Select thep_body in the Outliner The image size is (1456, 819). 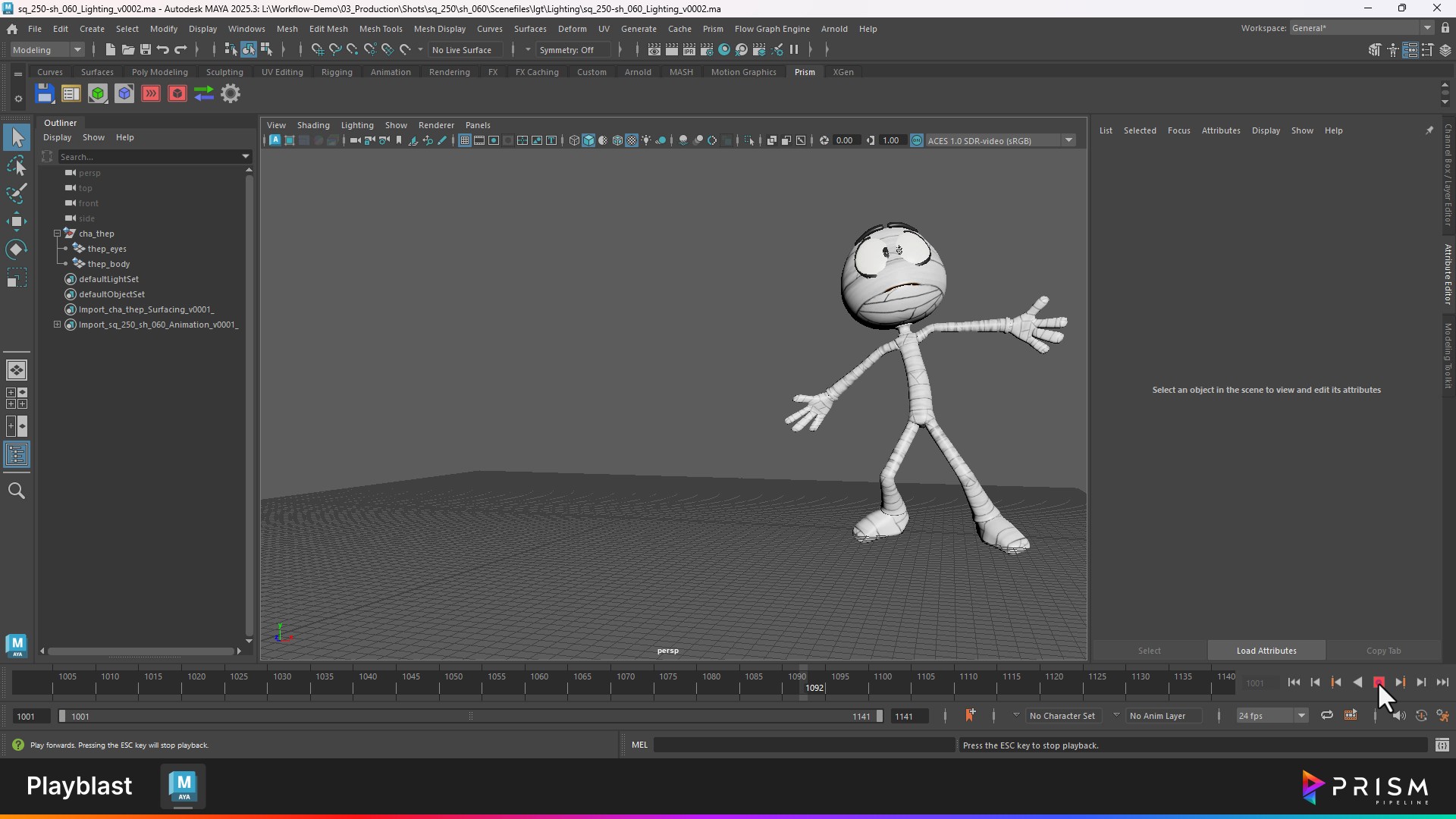(108, 264)
